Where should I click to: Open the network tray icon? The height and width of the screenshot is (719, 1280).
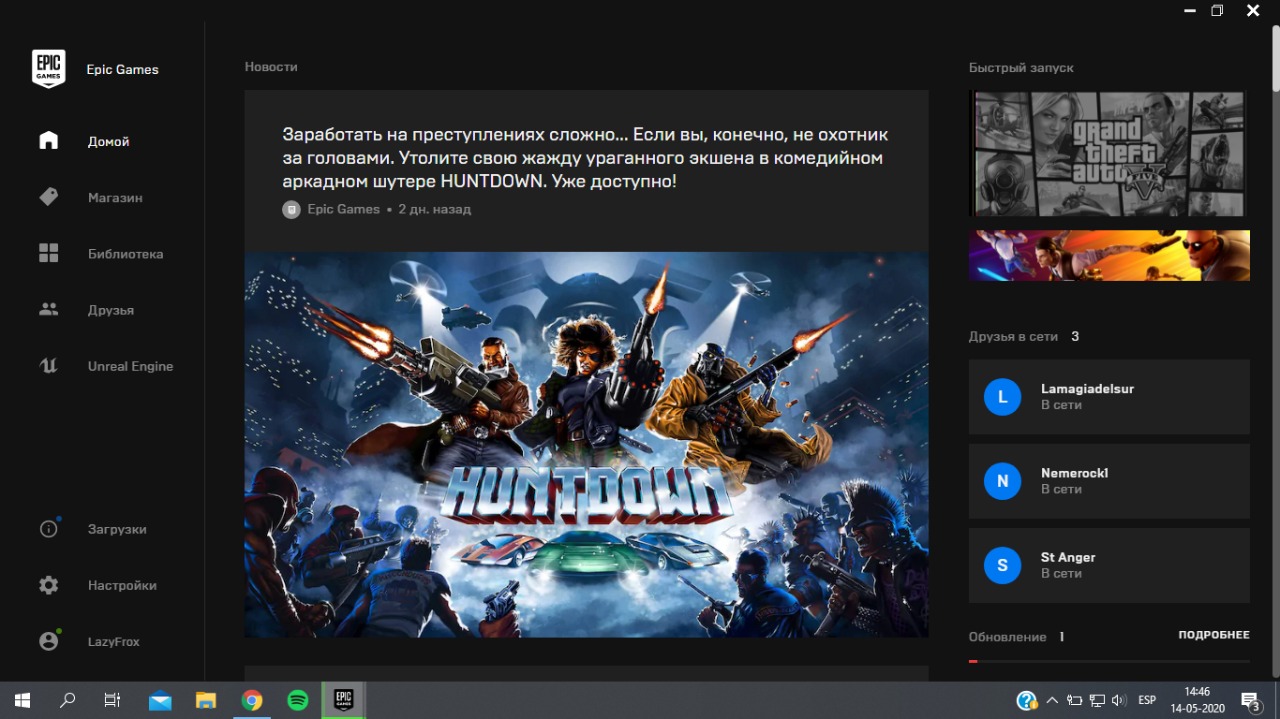tap(1097, 700)
